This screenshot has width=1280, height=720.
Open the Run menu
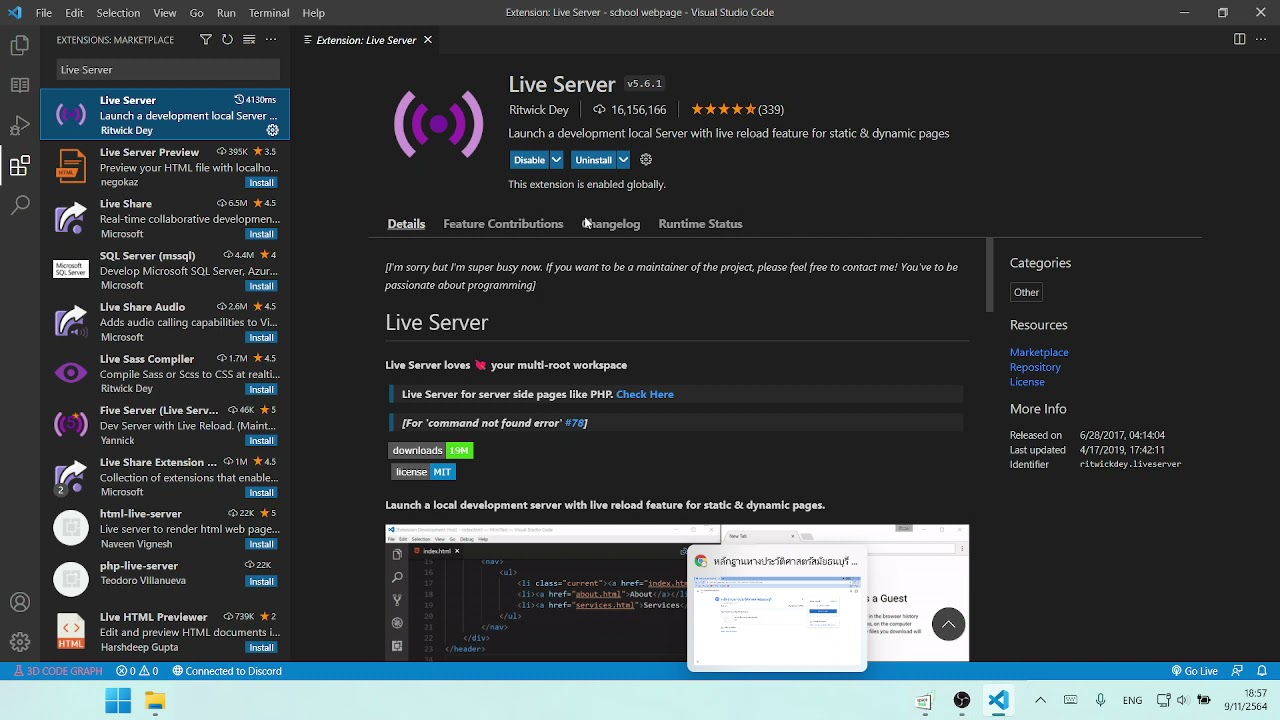coord(226,13)
